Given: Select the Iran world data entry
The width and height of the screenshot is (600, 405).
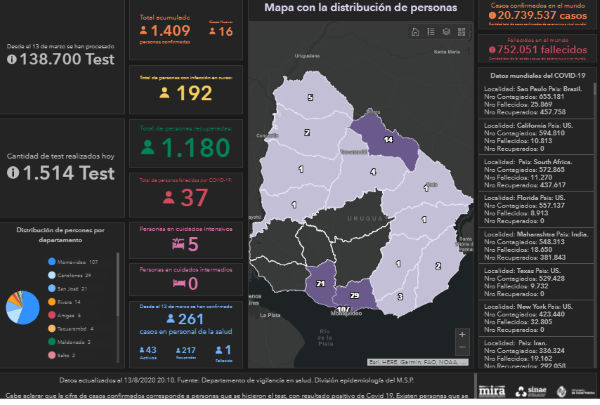Looking at the screenshot, I should tap(536, 353).
